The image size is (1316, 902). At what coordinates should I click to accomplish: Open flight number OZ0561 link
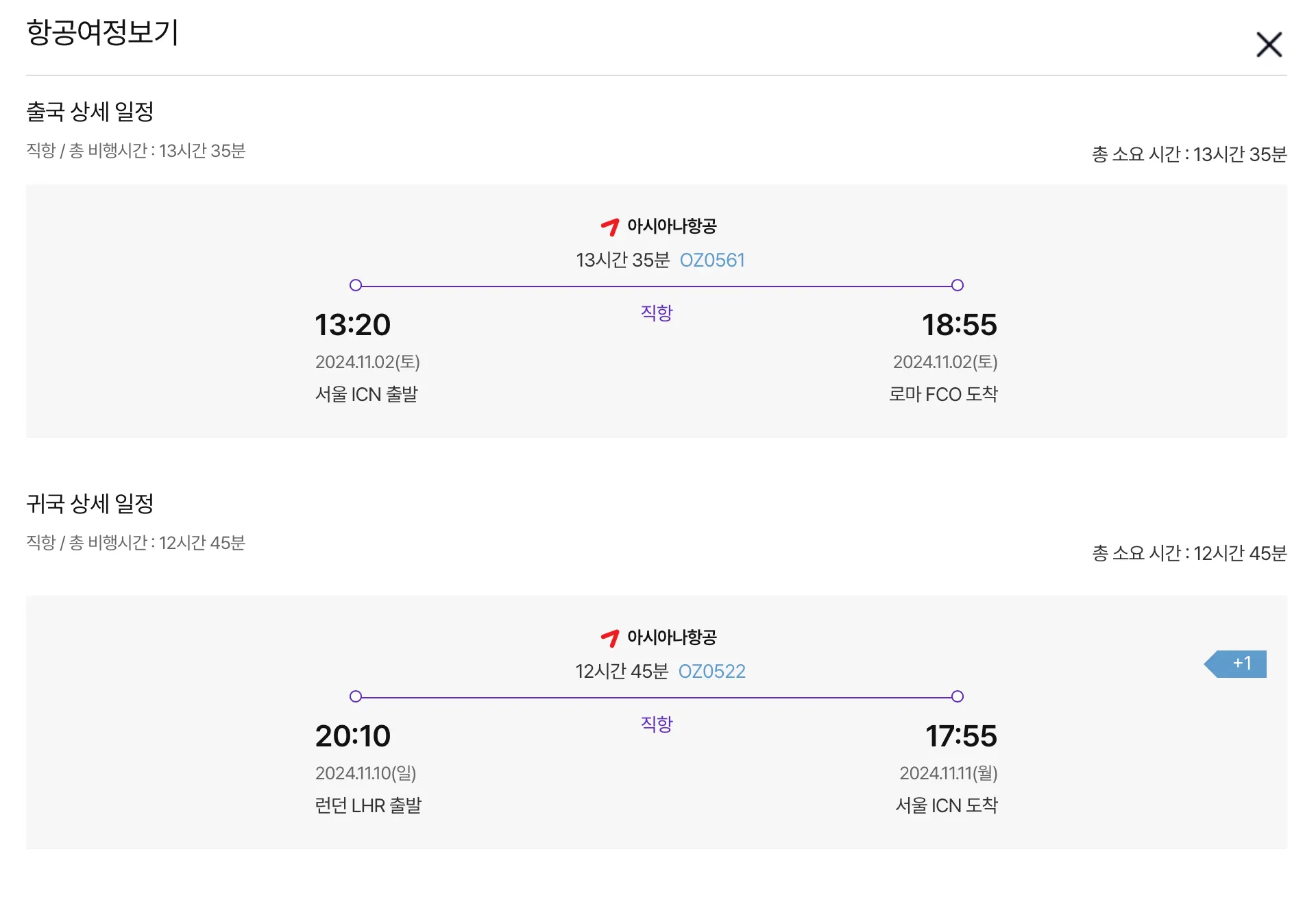pyautogui.click(x=711, y=260)
